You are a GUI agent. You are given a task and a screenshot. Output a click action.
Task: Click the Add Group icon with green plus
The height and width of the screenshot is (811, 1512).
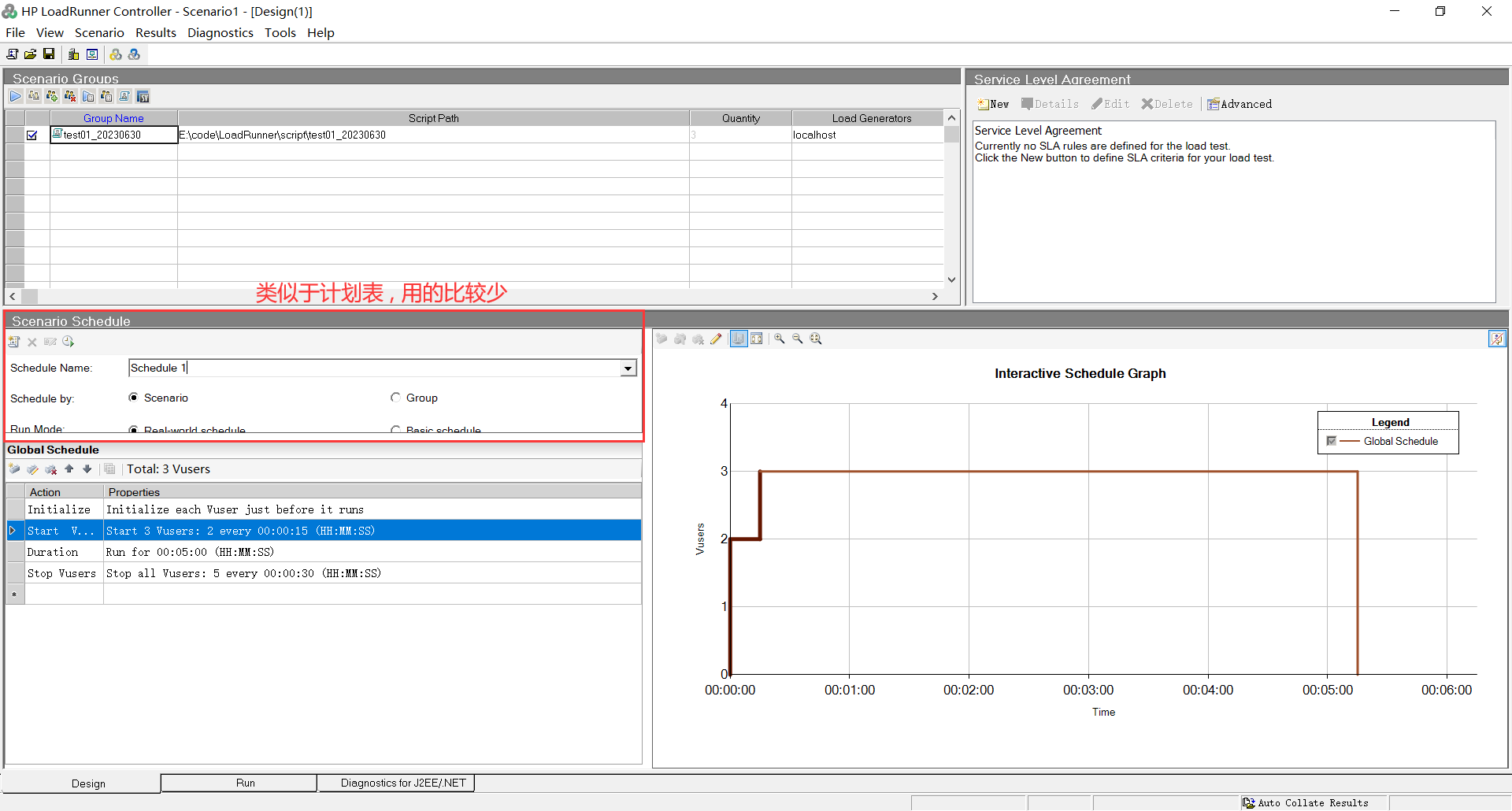coord(52,96)
